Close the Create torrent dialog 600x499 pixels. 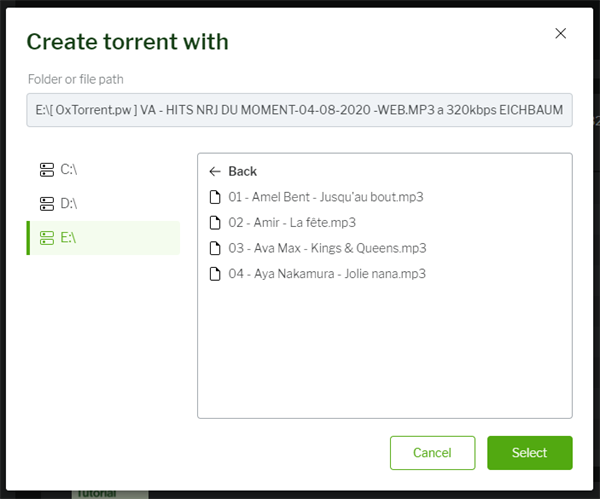tap(560, 33)
